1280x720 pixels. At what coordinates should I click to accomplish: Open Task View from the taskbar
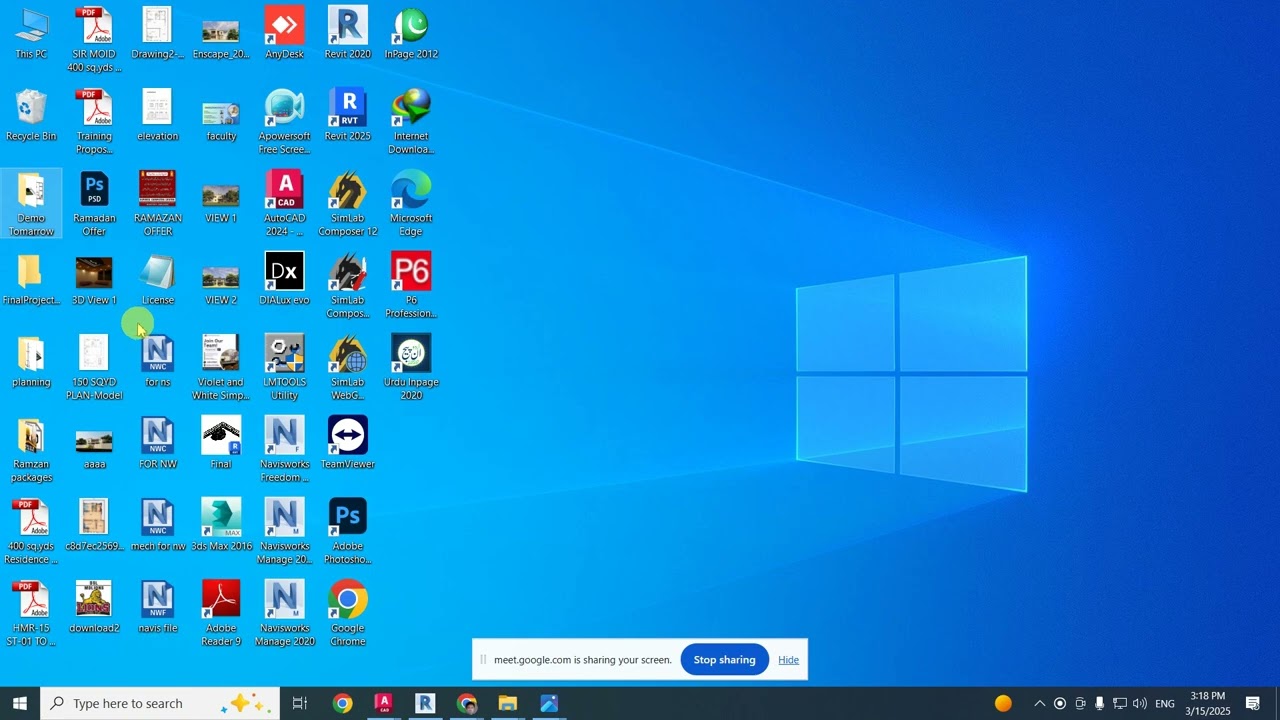[x=300, y=703]
